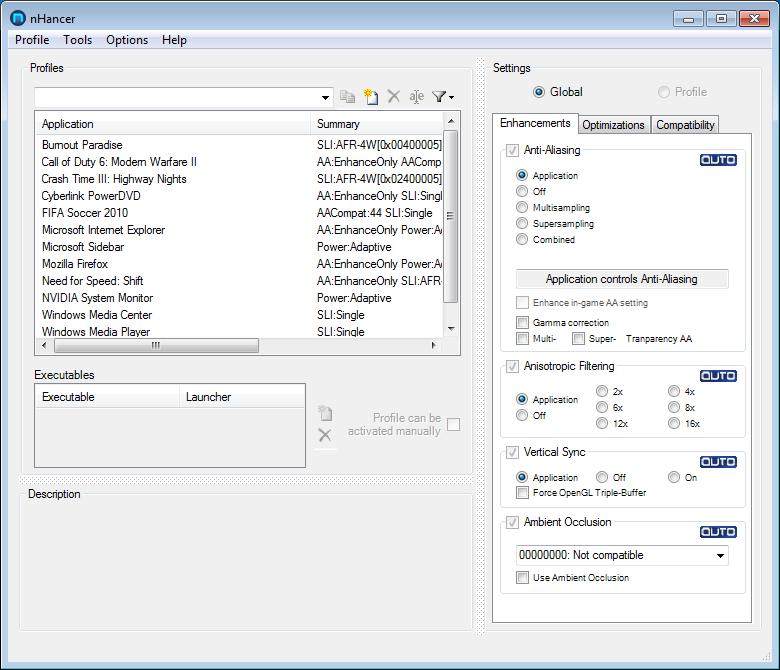
Task: Click the add executable icon
Action: [324, 413]
